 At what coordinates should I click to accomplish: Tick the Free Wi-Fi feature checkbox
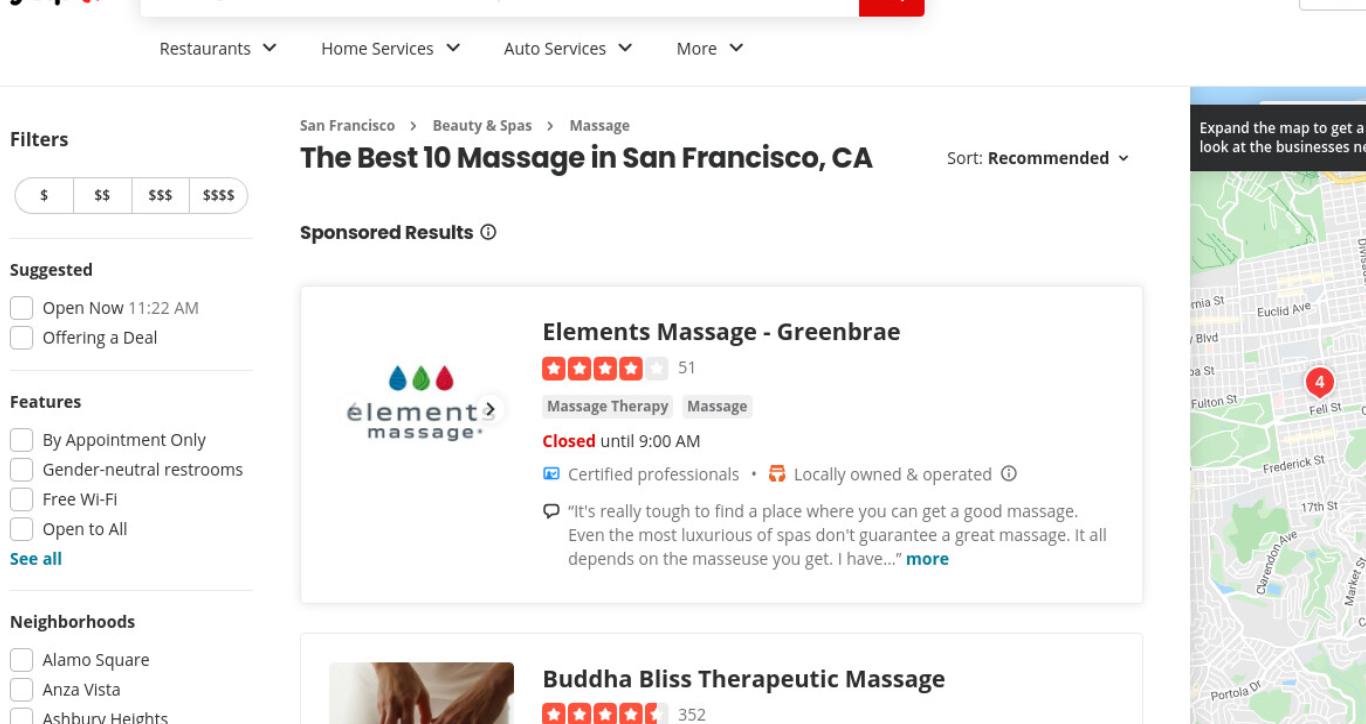(21, 500)
